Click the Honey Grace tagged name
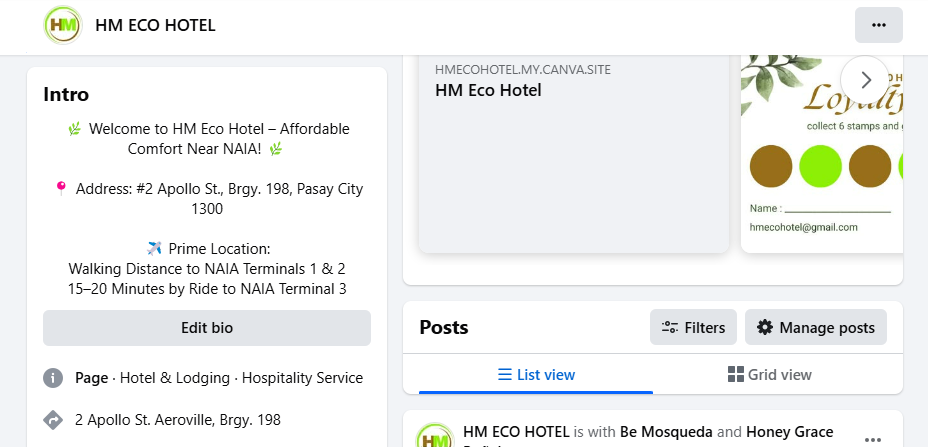The width and height of the screenshot is (928, 447). coord(789,432)
